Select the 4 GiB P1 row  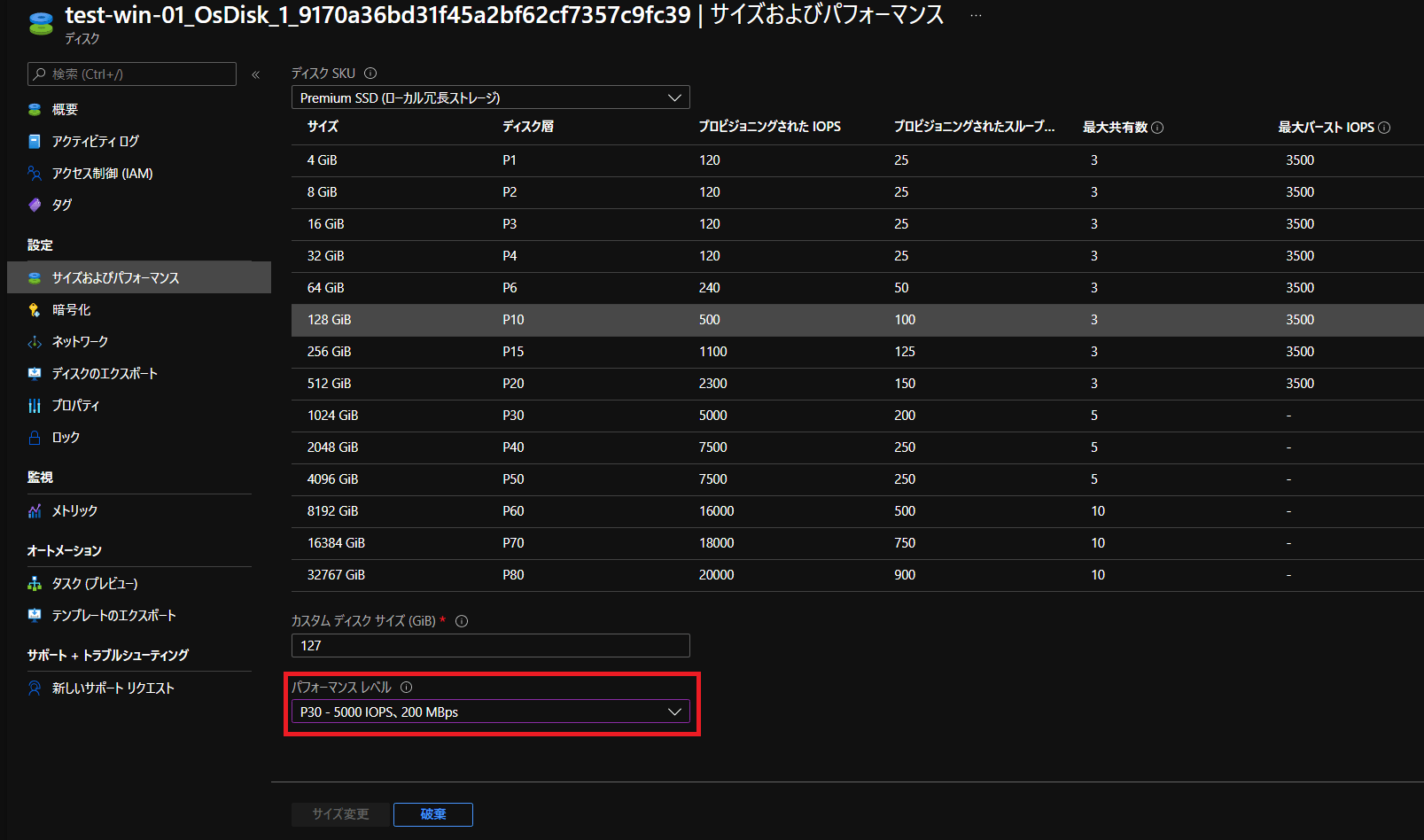[x=857, y=160]
